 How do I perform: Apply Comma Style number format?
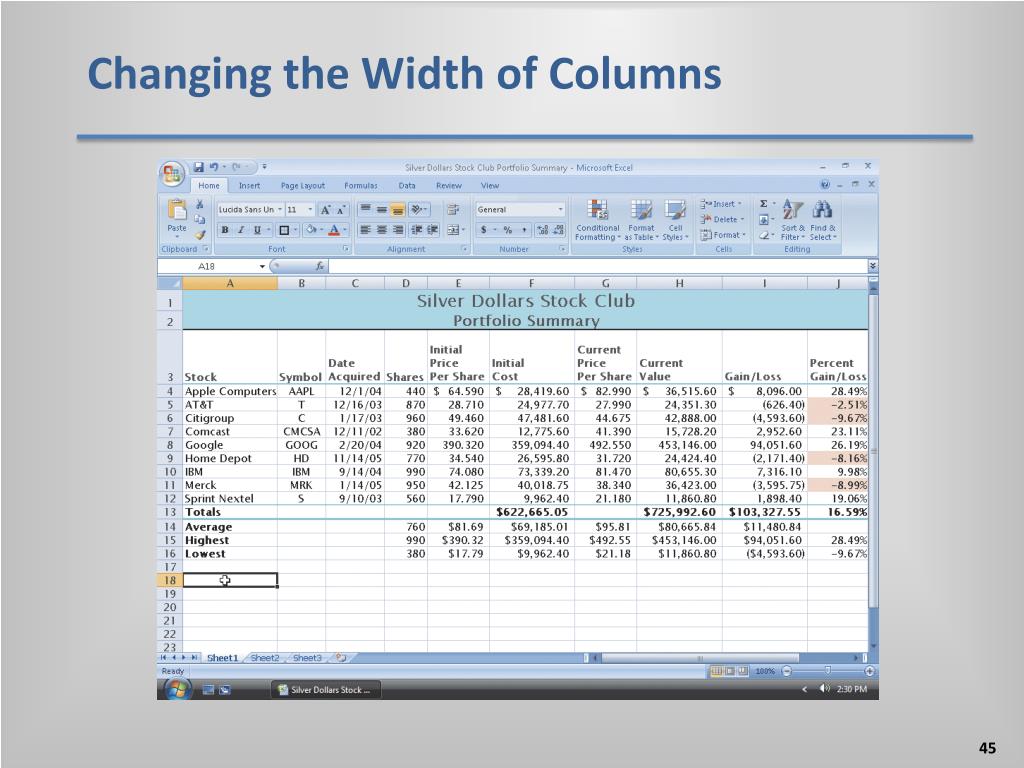[x=524, y=230]
